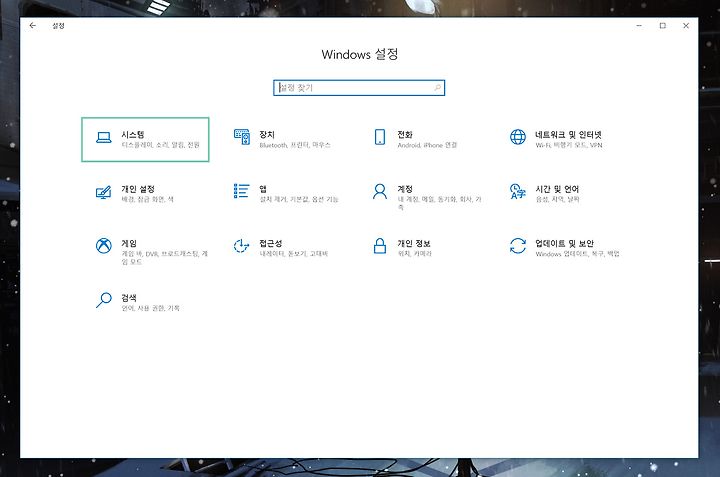The width and height of the screenshot is (720, 477).
Task: Open the 접근성 dotted clock icon
Action: 242,246
